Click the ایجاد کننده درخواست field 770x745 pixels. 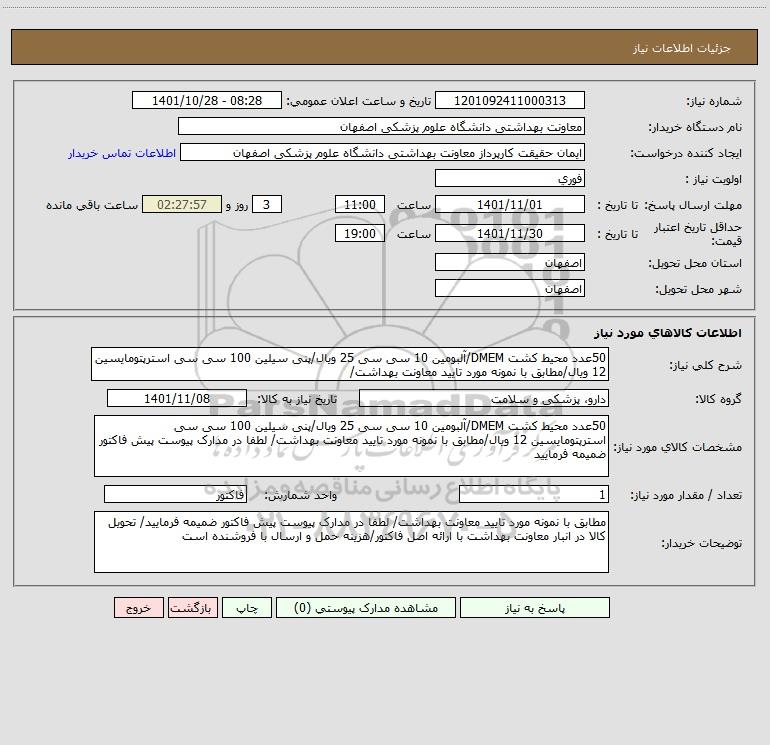[383, 152]
